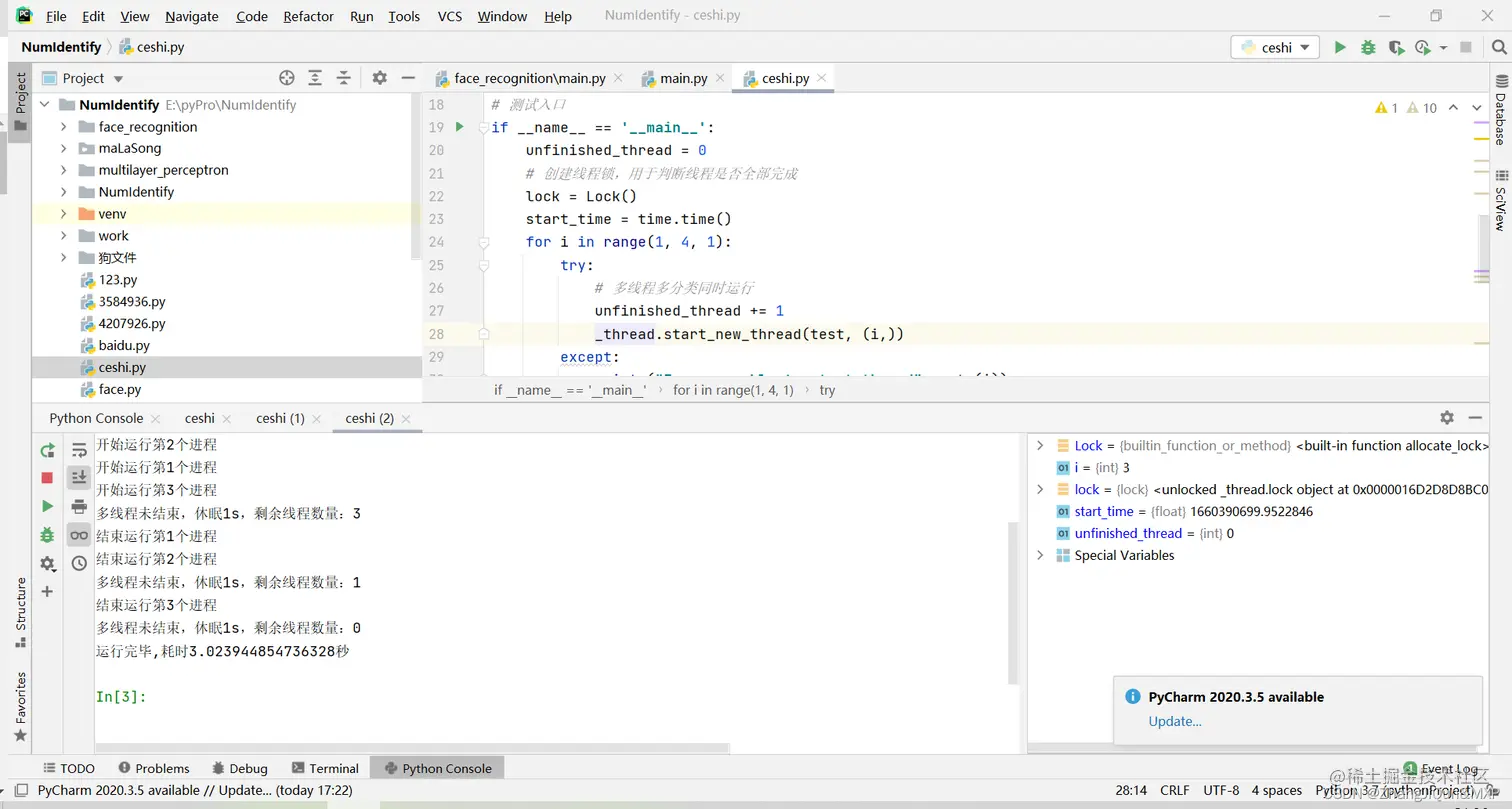Stop the console with the red square icon

47,478
